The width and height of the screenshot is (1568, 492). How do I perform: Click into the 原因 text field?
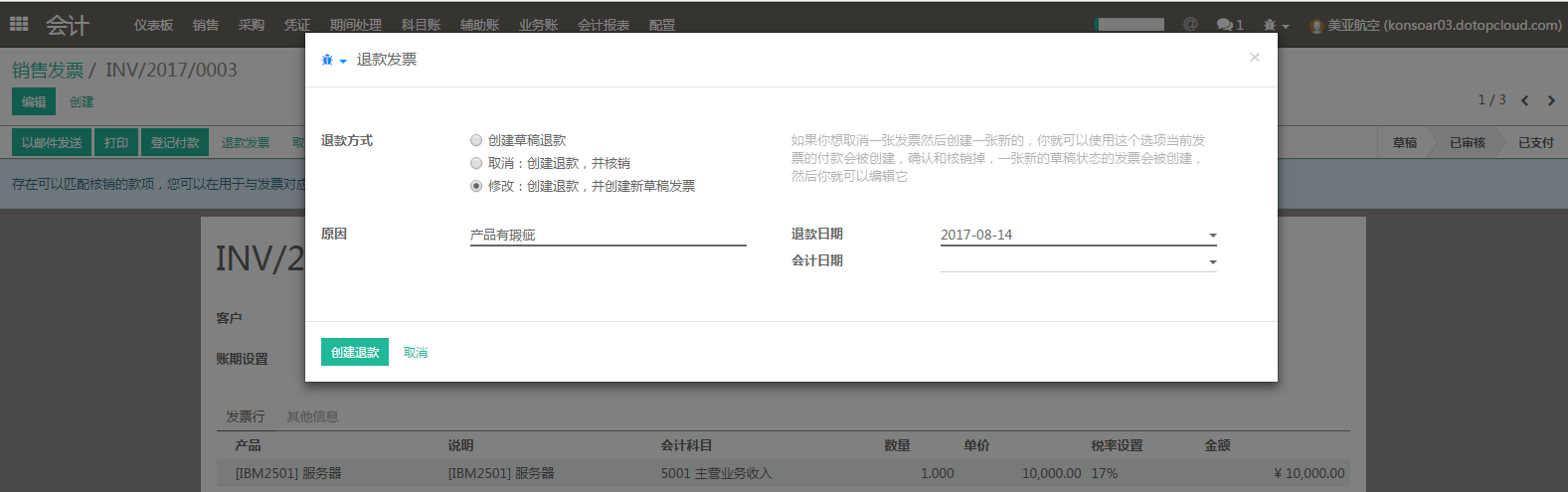tap(608, 235)
